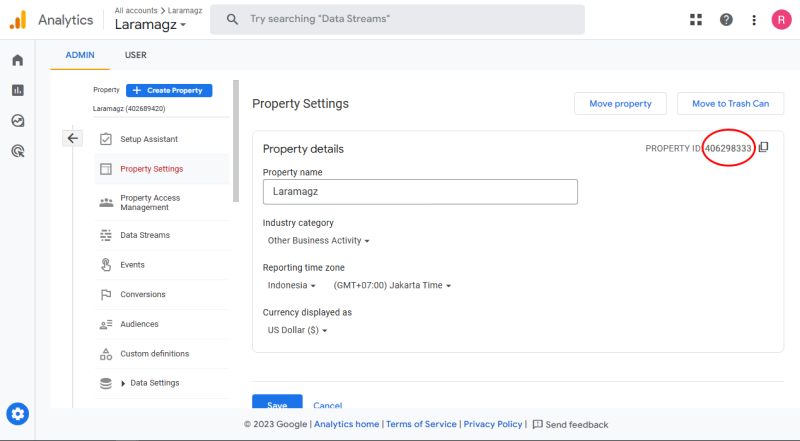
Task: Click the Admin gear icon
Action: [x=18, y=413]
